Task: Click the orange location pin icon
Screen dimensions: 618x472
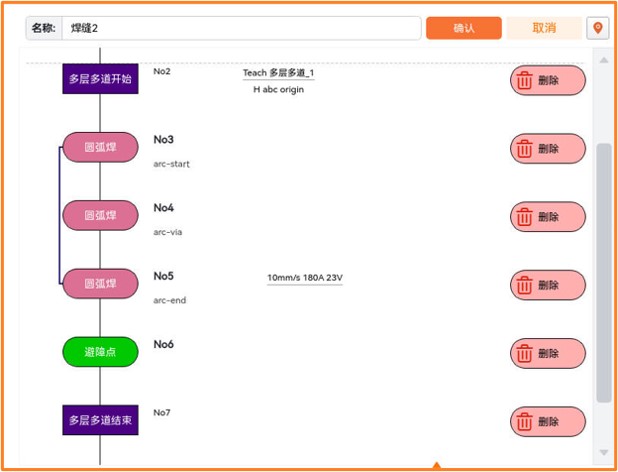Action: point(598,28)
